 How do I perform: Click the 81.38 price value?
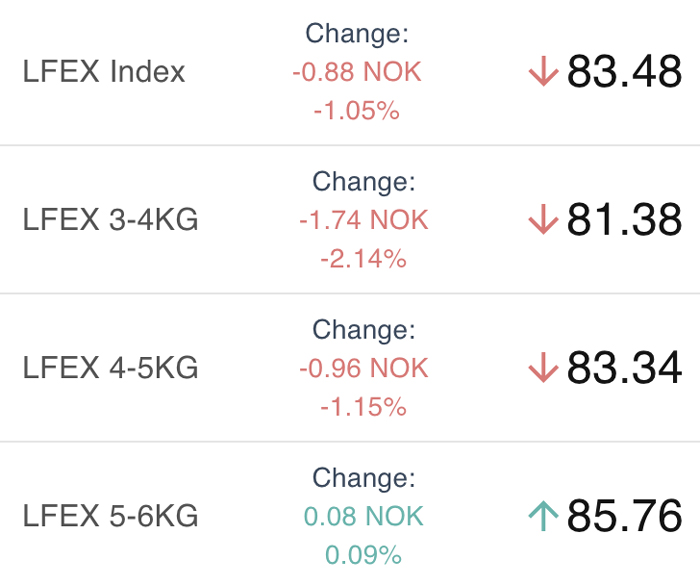(624, 219)
